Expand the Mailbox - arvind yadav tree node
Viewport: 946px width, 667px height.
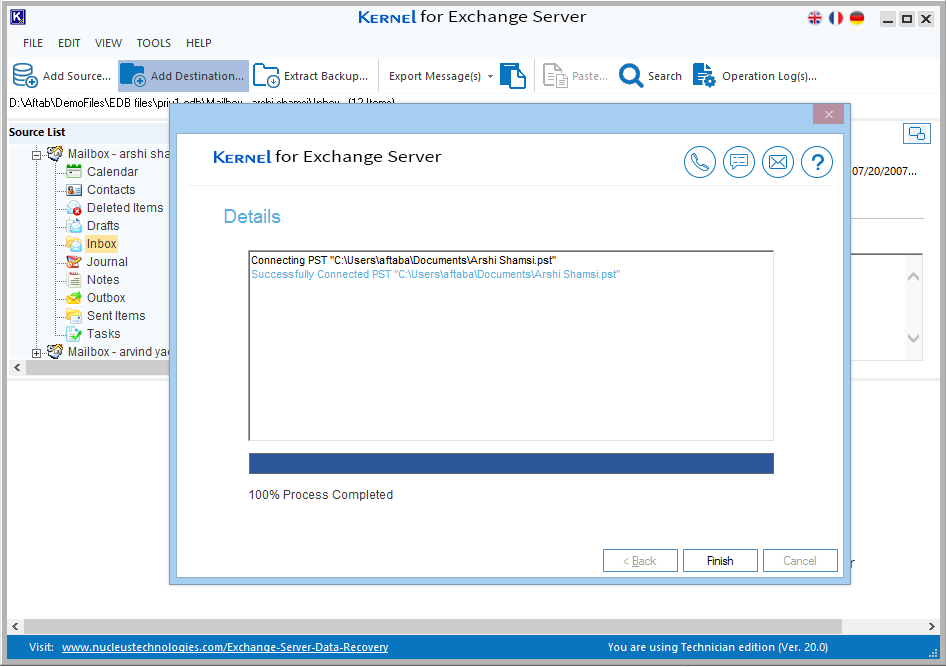point(36,353)
